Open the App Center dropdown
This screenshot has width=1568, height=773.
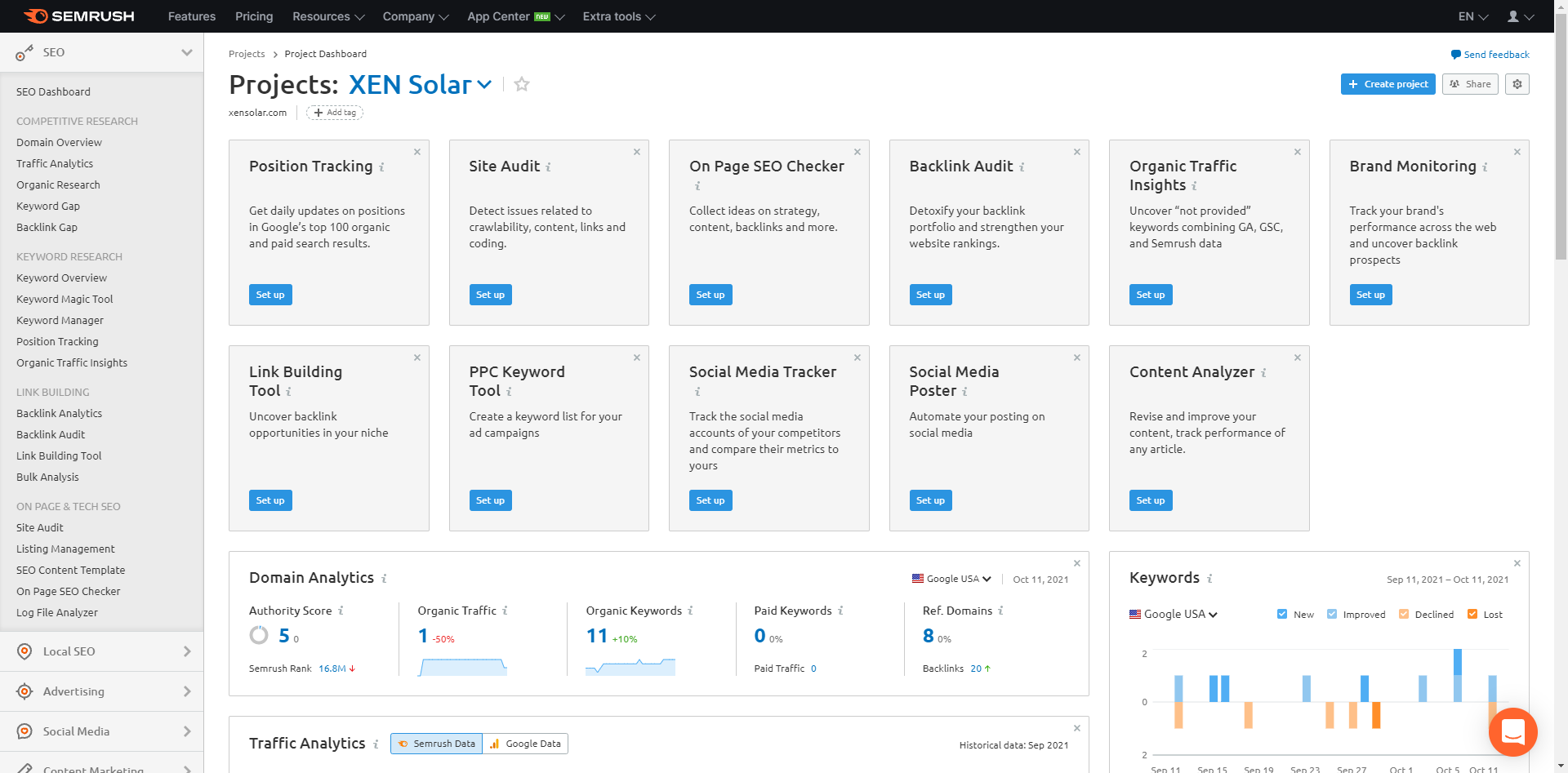(516, 16)
